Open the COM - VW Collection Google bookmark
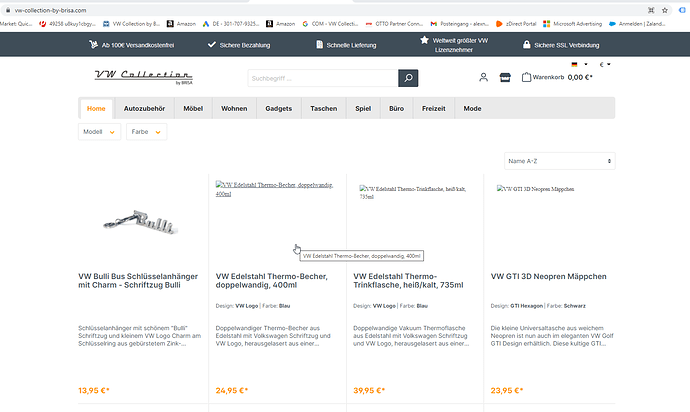This screenshot has width=690, height=412. [330, 24]
